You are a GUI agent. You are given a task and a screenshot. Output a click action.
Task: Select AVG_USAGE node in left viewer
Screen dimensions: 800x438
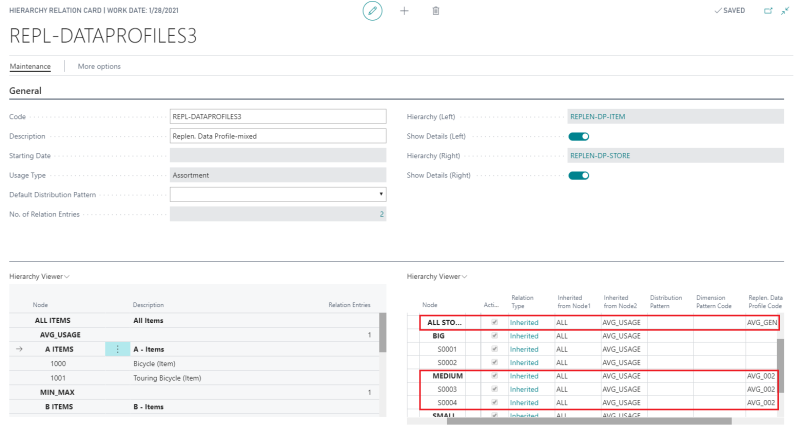[60, 335]
